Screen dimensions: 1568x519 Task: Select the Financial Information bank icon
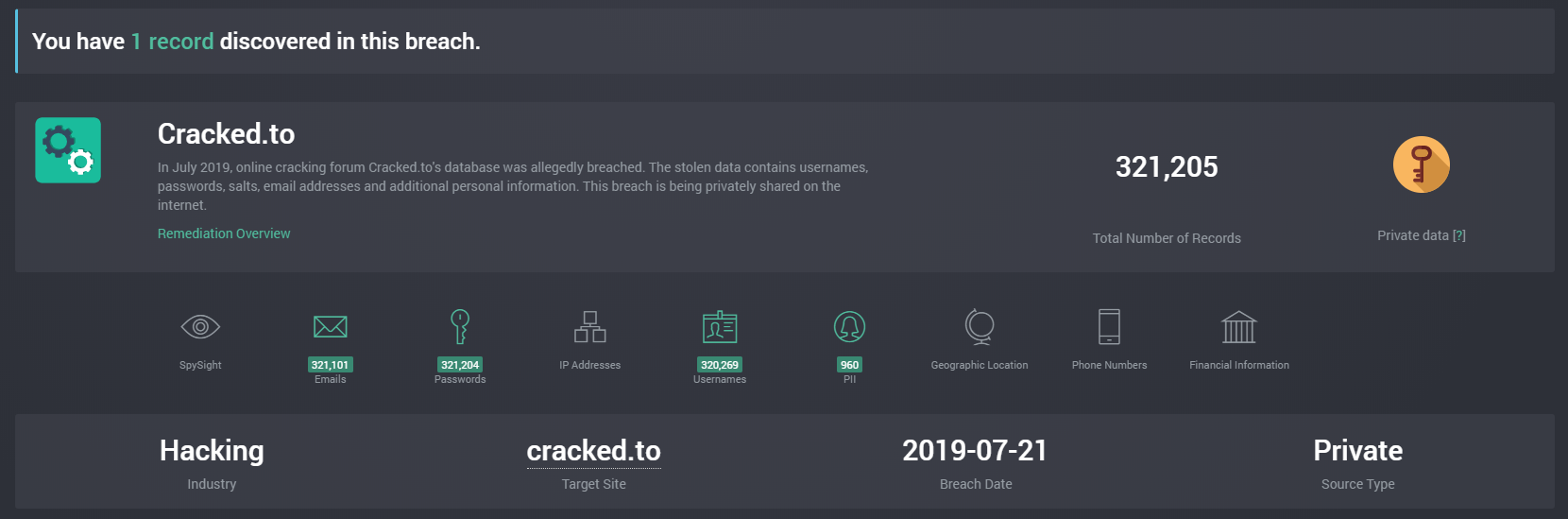tap(1238, 327)
